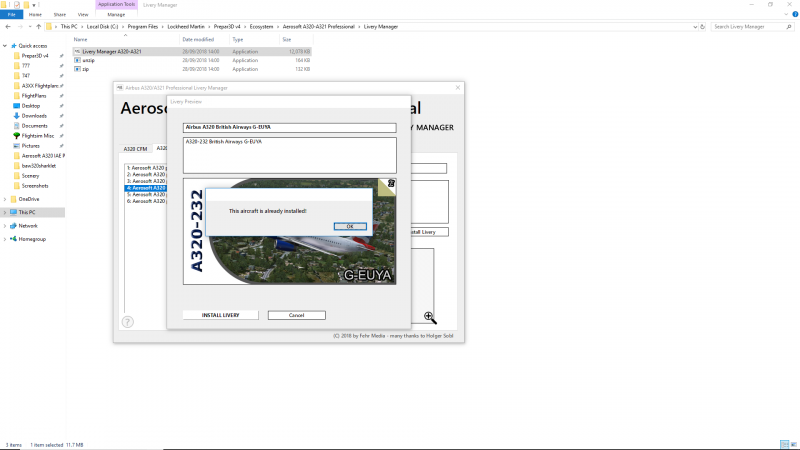Collapse Quick access tree node
This screenshot has height=450, width=800.
pyautogui.click(x=5, y=46)
